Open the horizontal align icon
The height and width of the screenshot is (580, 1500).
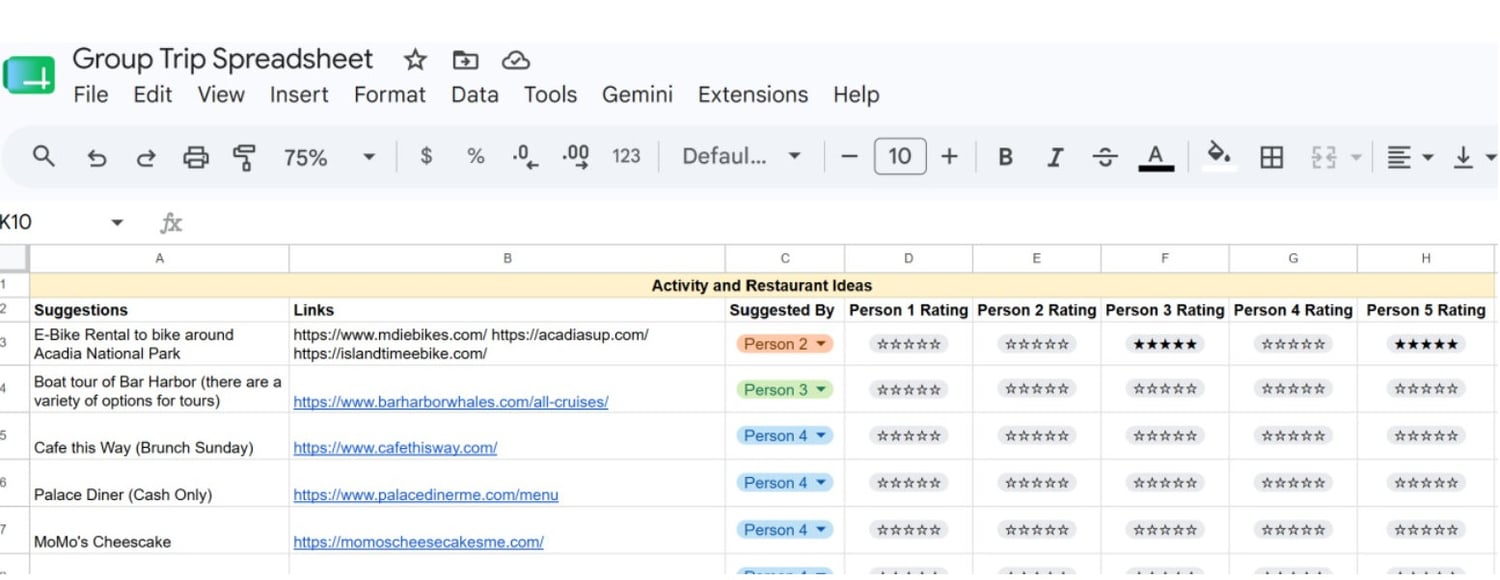point(1399,157)
